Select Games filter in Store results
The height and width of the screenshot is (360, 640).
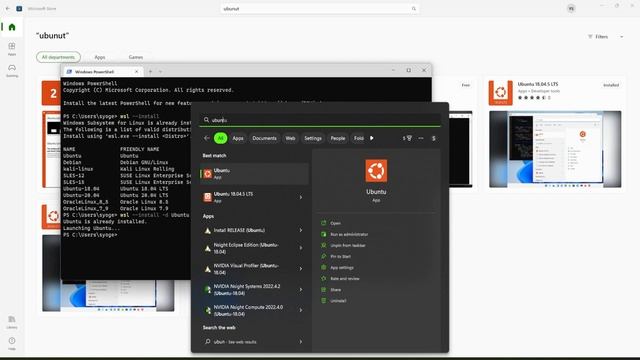(136, 57)
